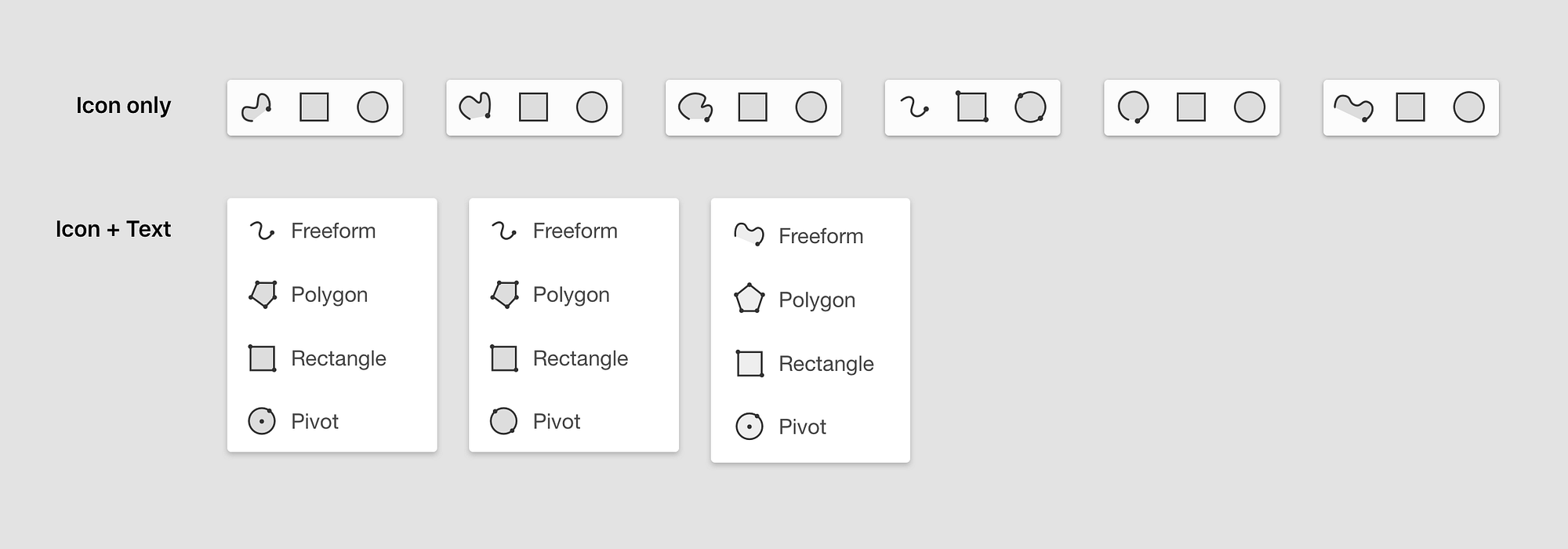Select the Pivot icon with both center and edge dots
Image resolution: width=1568 pixels, height=549 pixels.
click(x=262, y=421)
